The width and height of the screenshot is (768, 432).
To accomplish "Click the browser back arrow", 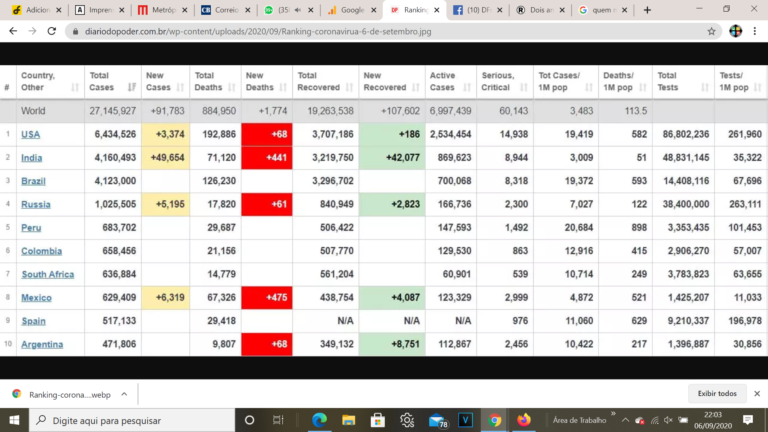I will (11, 31).
